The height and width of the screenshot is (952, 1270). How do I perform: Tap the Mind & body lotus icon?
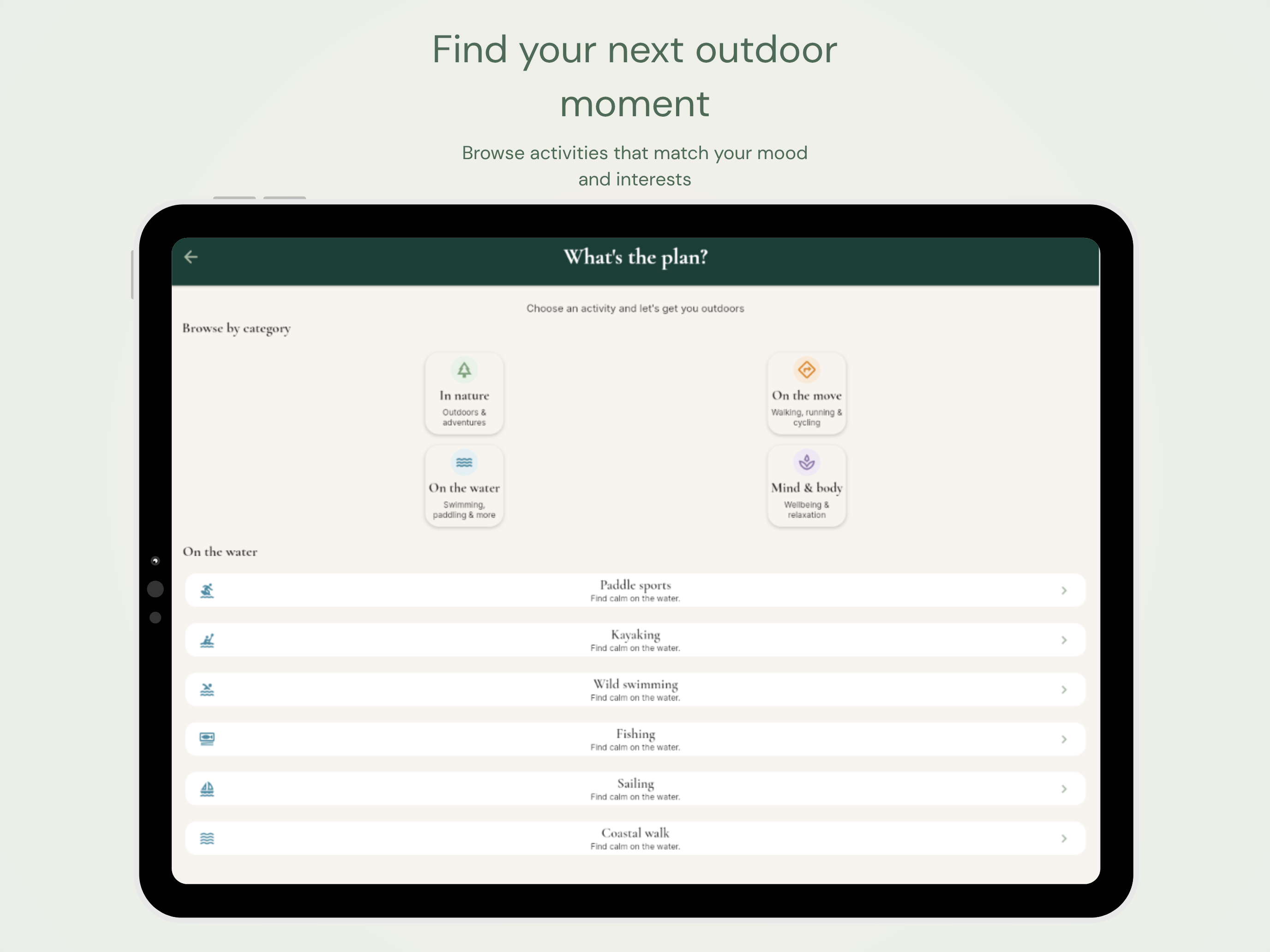click(807, 463)
